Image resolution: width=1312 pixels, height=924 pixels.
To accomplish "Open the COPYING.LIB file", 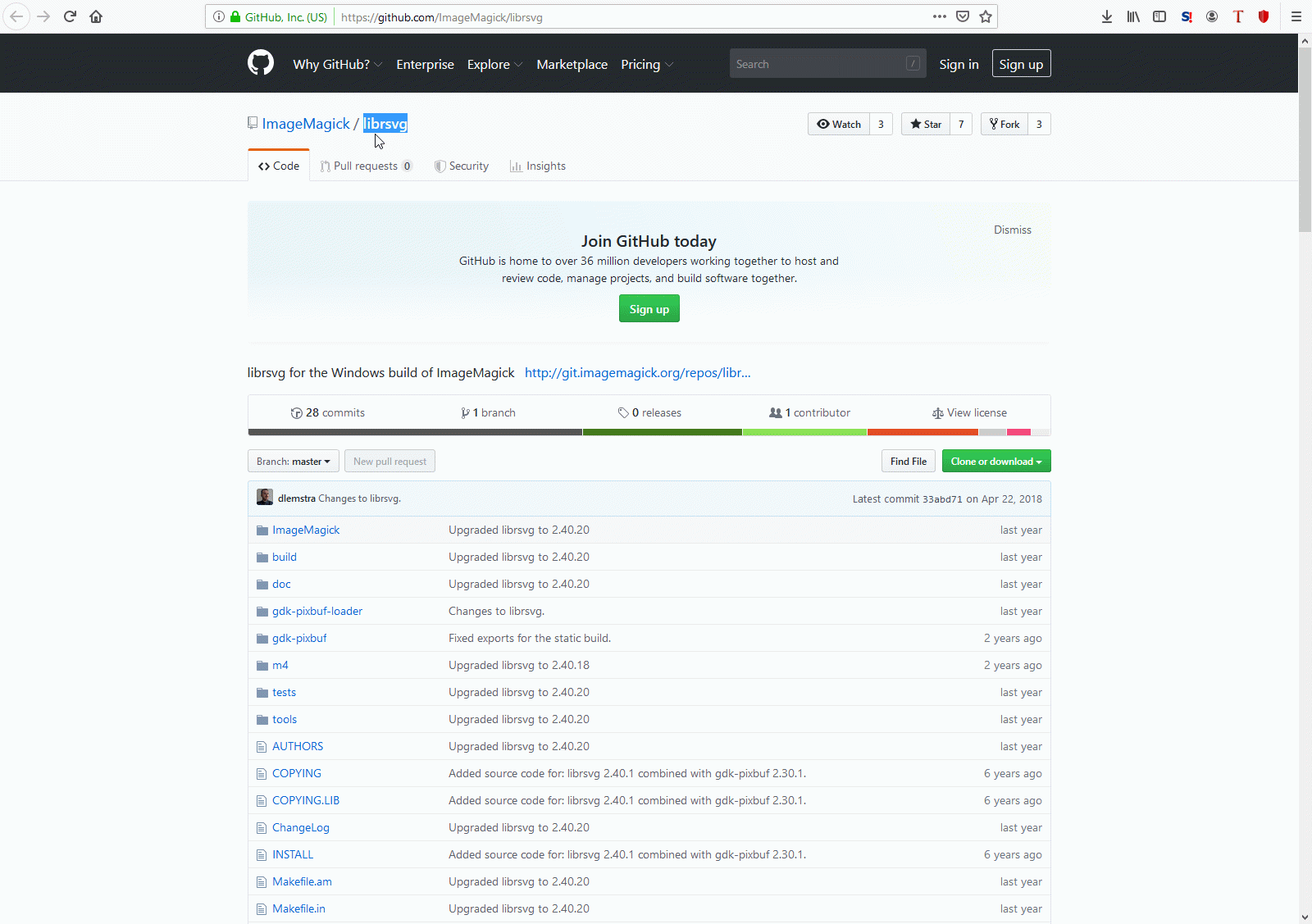I will tap(306, 800).
